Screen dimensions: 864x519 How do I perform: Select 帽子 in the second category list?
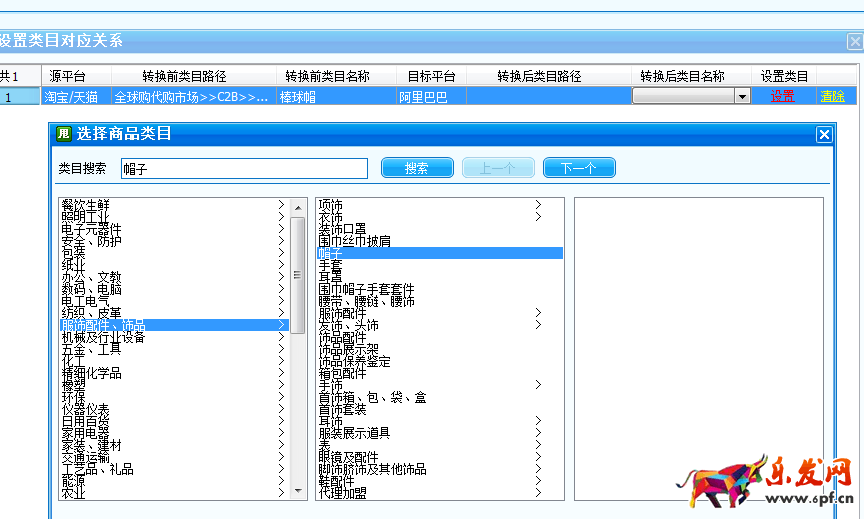pyautogui.click(x=331, y=253)
